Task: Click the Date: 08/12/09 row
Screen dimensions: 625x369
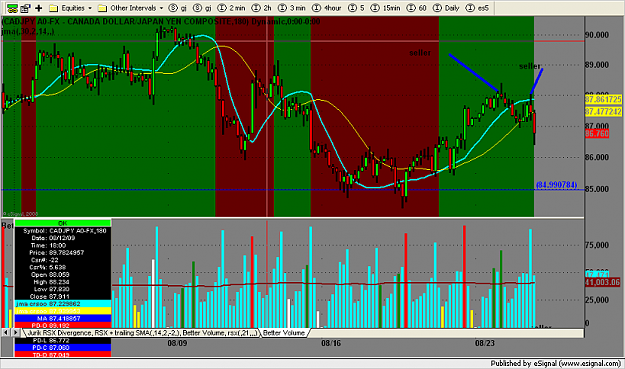Action: point(63,238)
